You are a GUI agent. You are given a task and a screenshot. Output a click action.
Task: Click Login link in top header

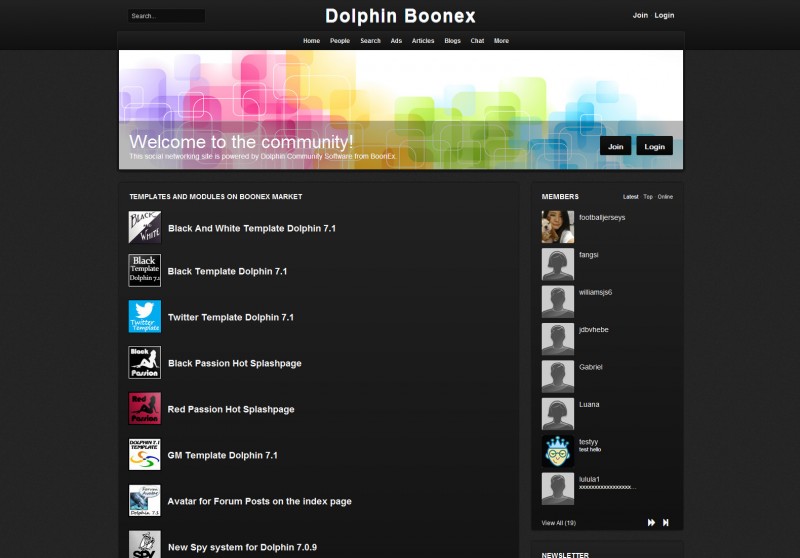tap(664, 15)
